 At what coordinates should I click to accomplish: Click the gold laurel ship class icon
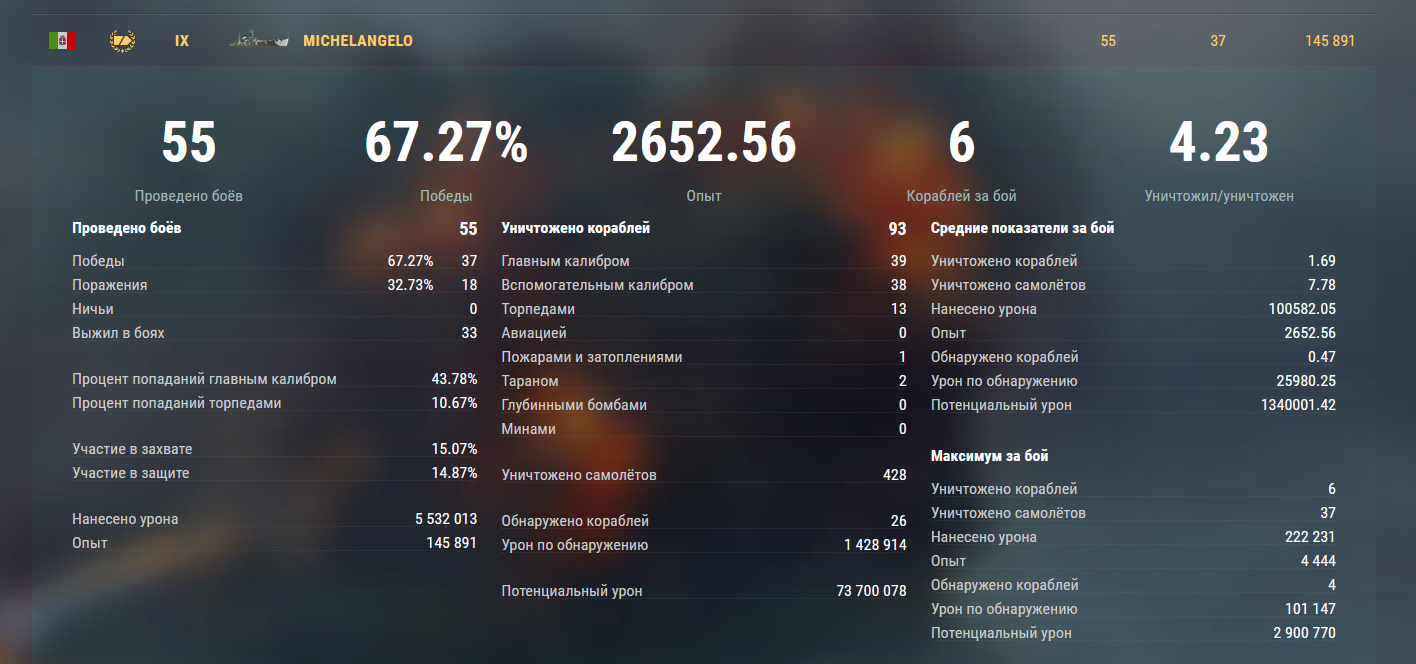(x=122, y=41)
